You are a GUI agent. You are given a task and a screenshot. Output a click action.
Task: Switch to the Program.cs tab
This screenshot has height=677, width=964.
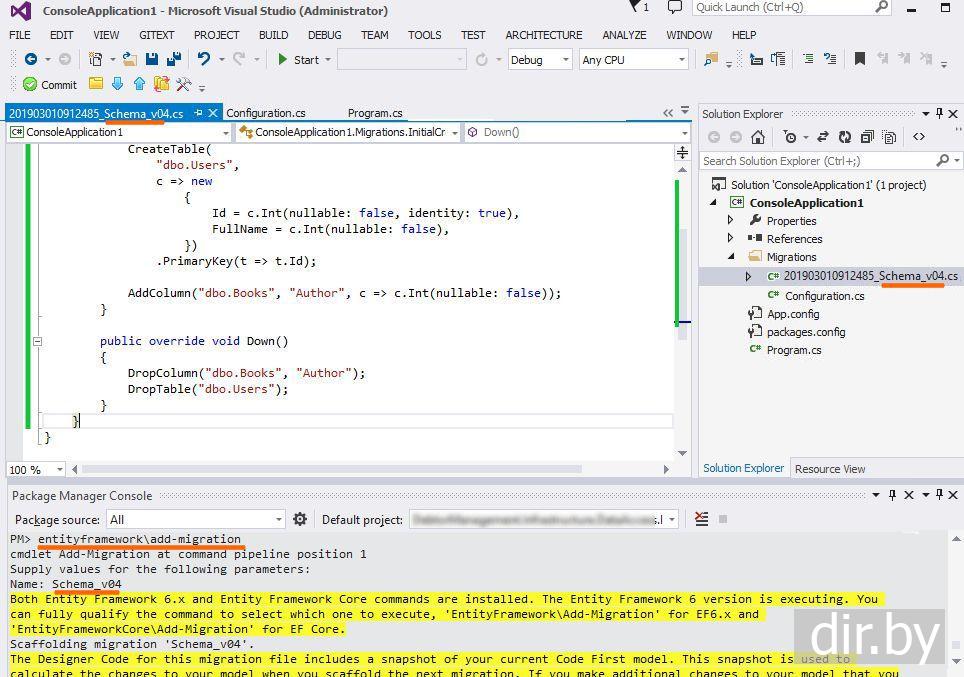(375, 113)
